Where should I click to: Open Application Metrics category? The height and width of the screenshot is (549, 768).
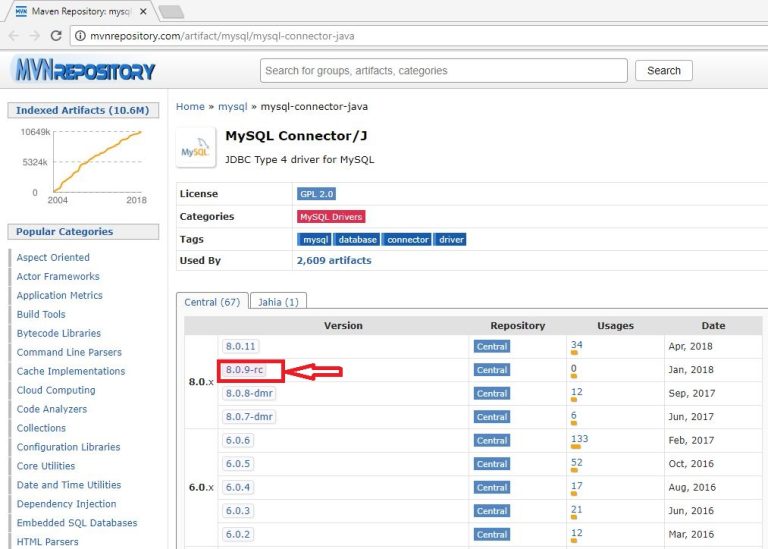(59, 295)
